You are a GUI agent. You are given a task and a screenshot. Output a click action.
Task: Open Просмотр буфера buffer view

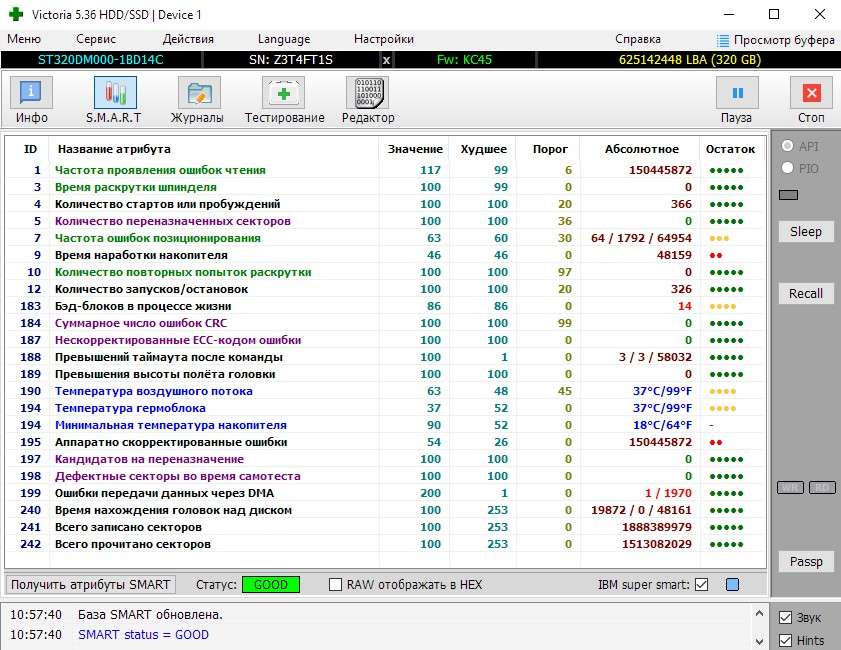tap(776, 40)
